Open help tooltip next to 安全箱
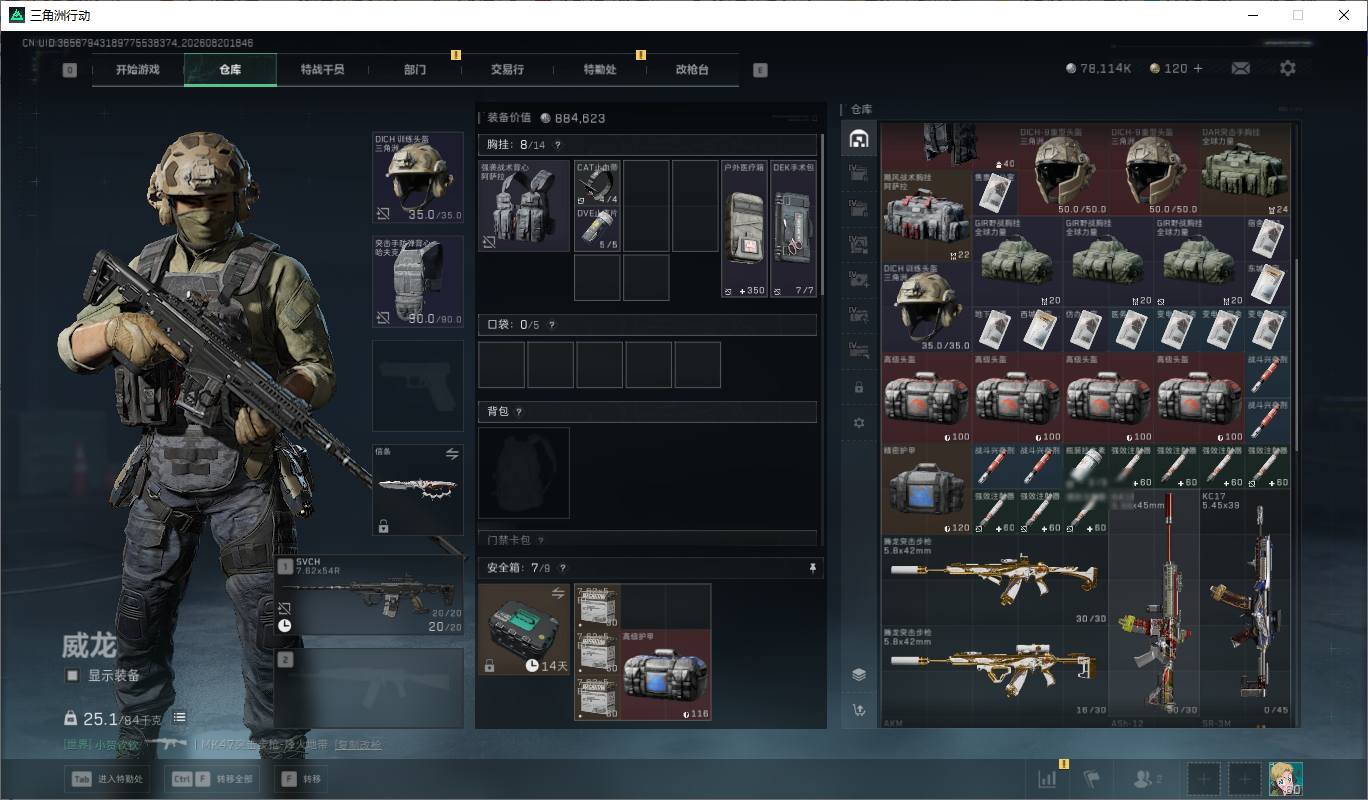1368x800 pixels. pyautogui.click(x=562, y=568)
